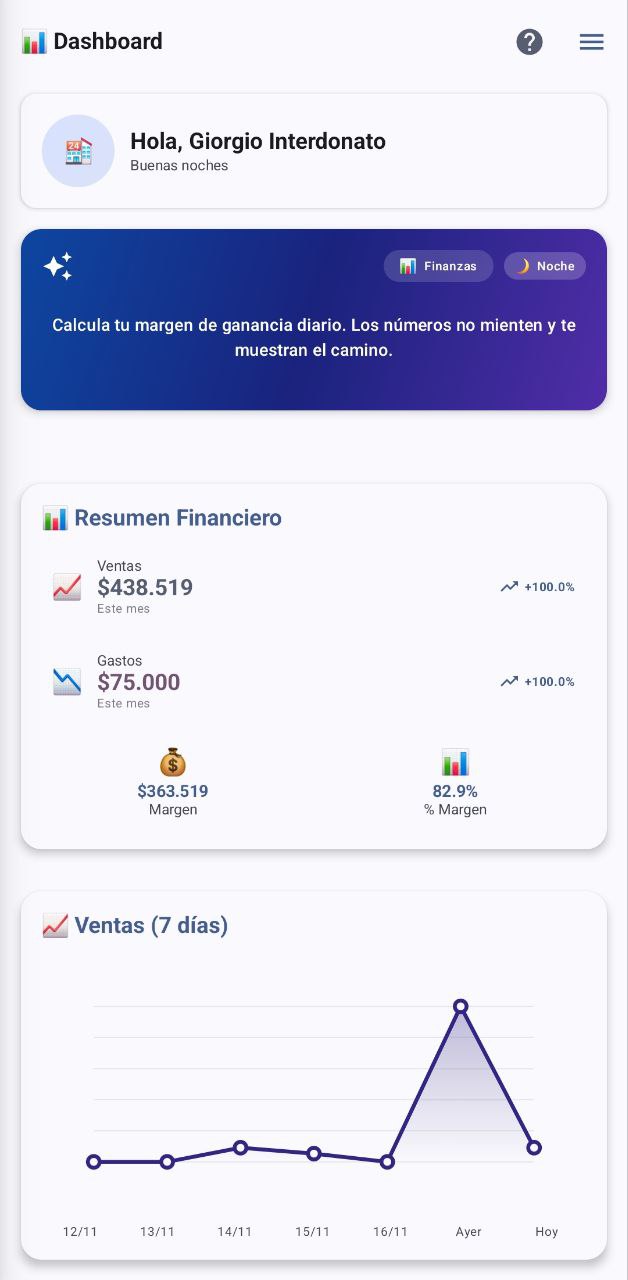The width and height of the screenshot is (628, 1280).
Task: Enable the Finanzas category toggle
Action: [438, 266]
